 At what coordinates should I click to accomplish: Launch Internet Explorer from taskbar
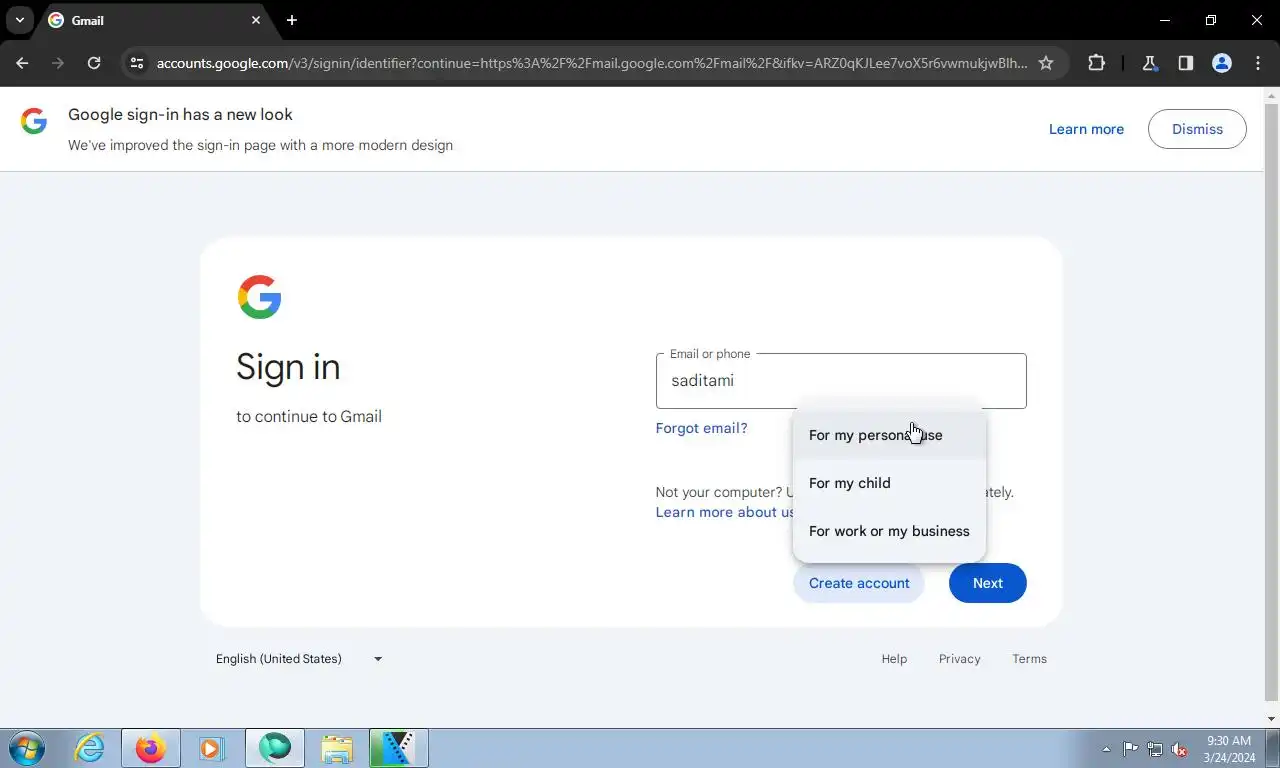tap(90, 748)
